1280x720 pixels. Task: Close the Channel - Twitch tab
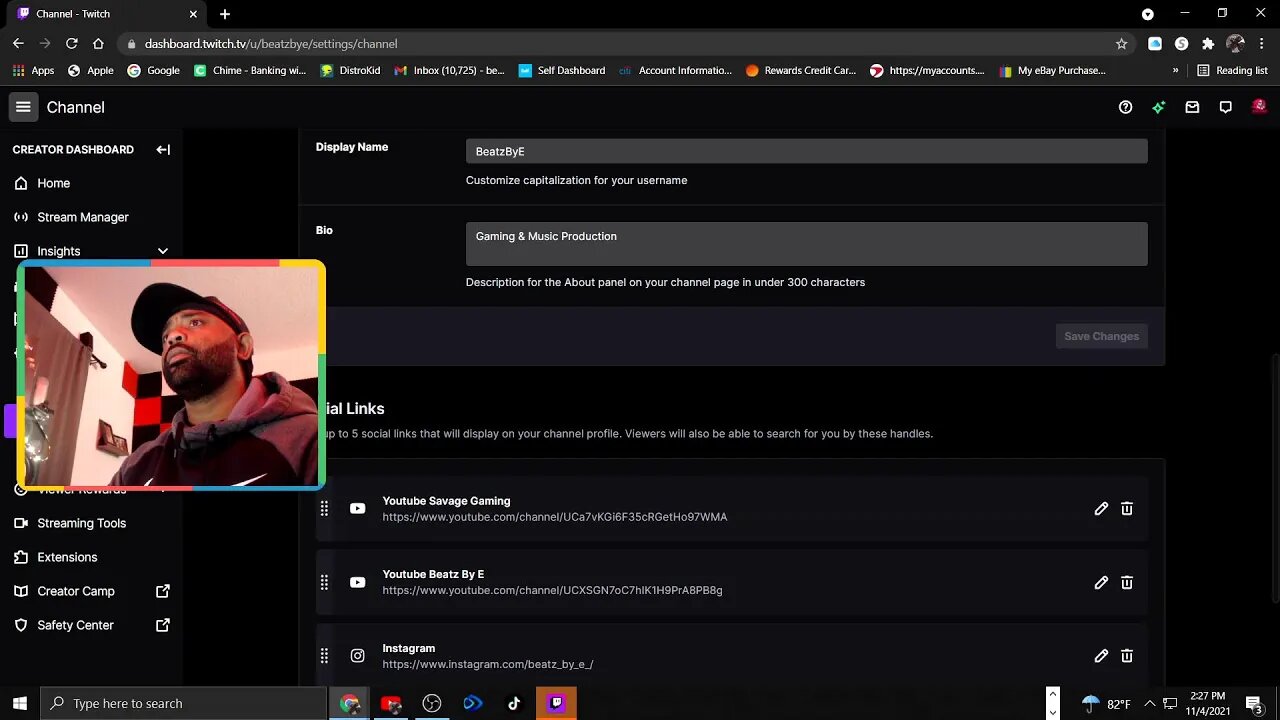tap(193, 14)
